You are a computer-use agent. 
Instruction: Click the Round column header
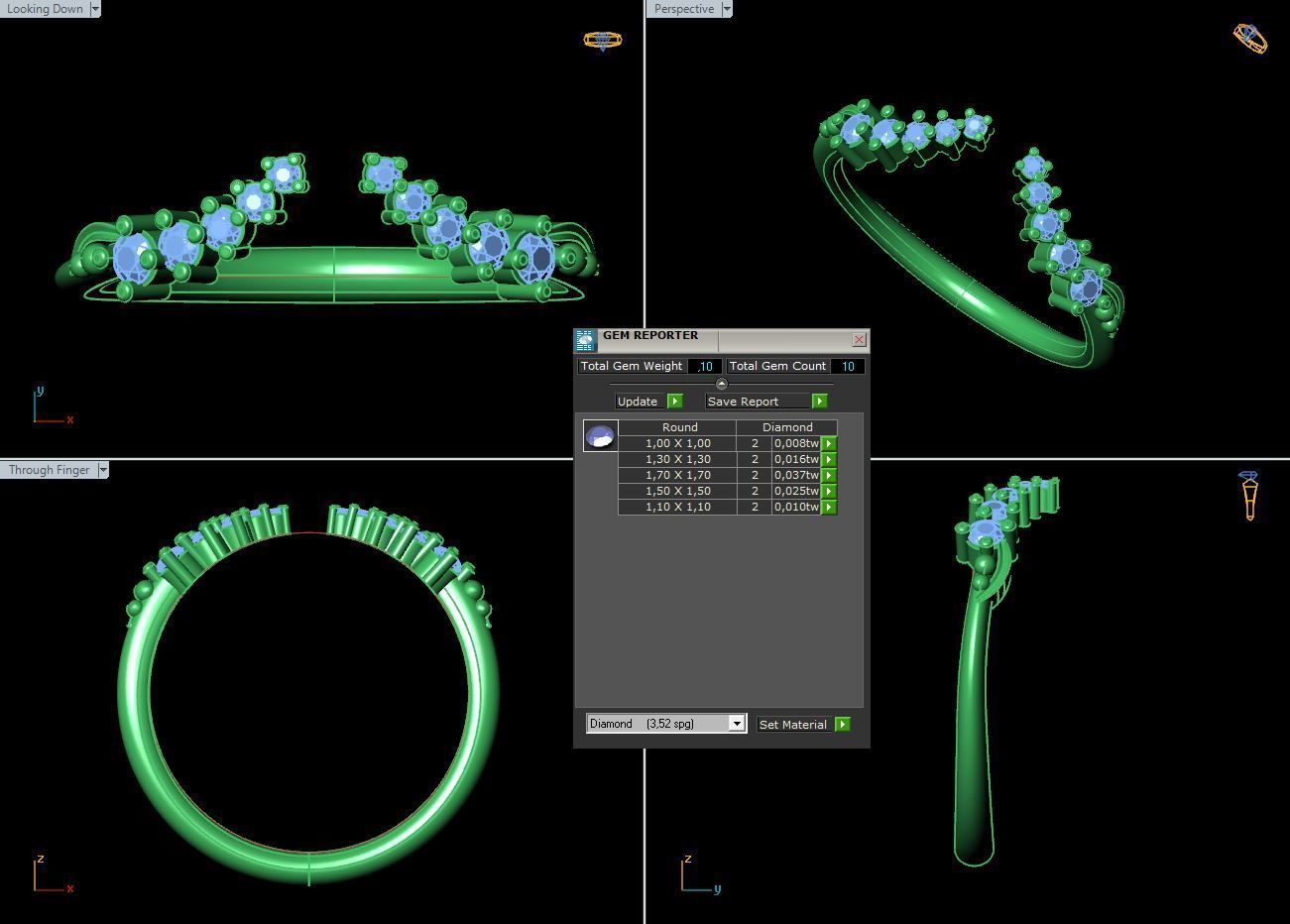[679, 427]
